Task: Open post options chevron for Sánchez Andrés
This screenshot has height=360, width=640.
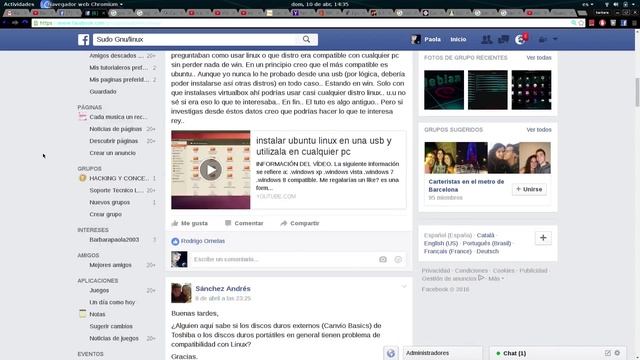Action: click(x=404, y=287)
